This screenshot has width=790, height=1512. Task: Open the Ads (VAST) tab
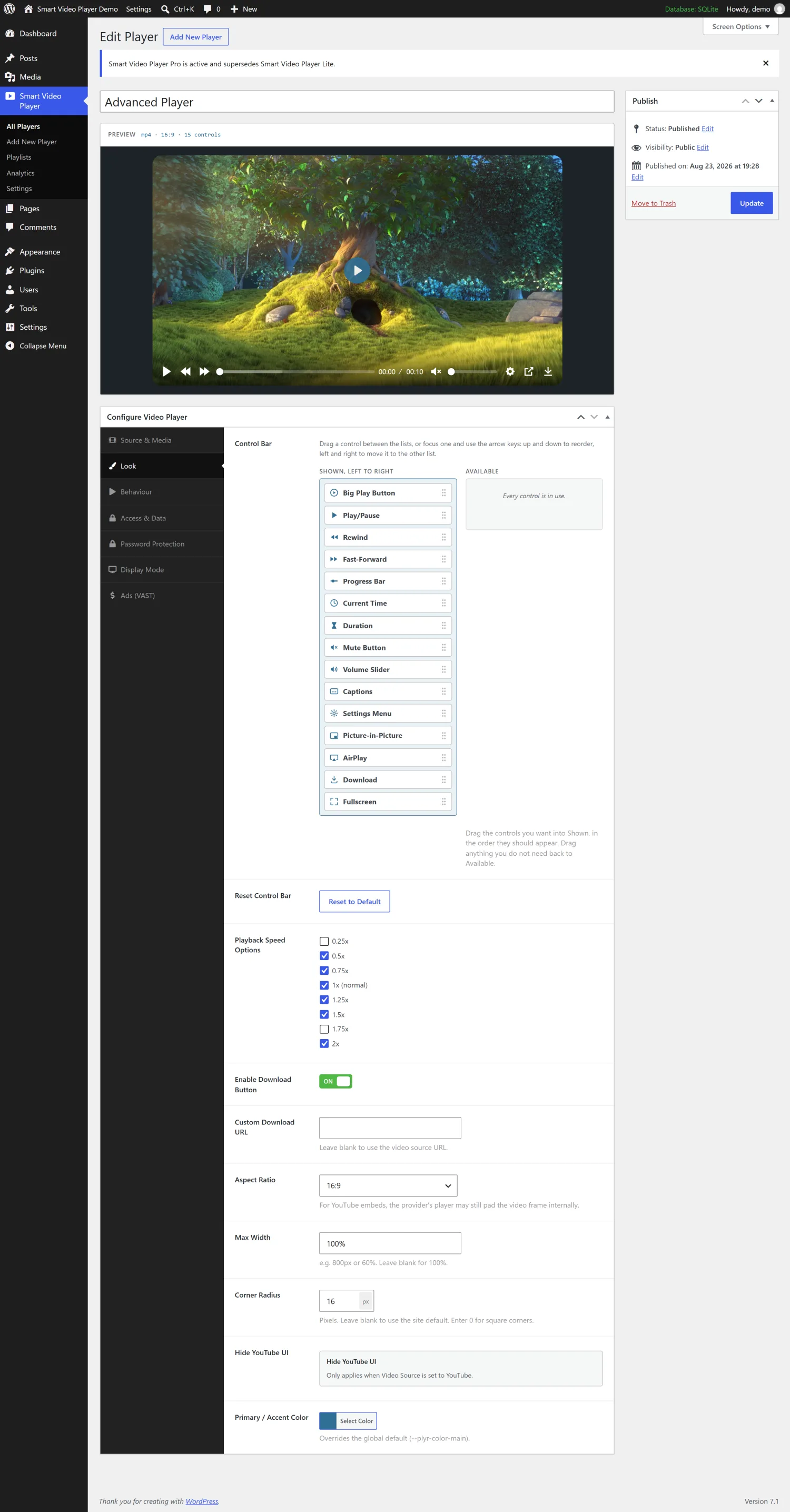tap(162, 596)
